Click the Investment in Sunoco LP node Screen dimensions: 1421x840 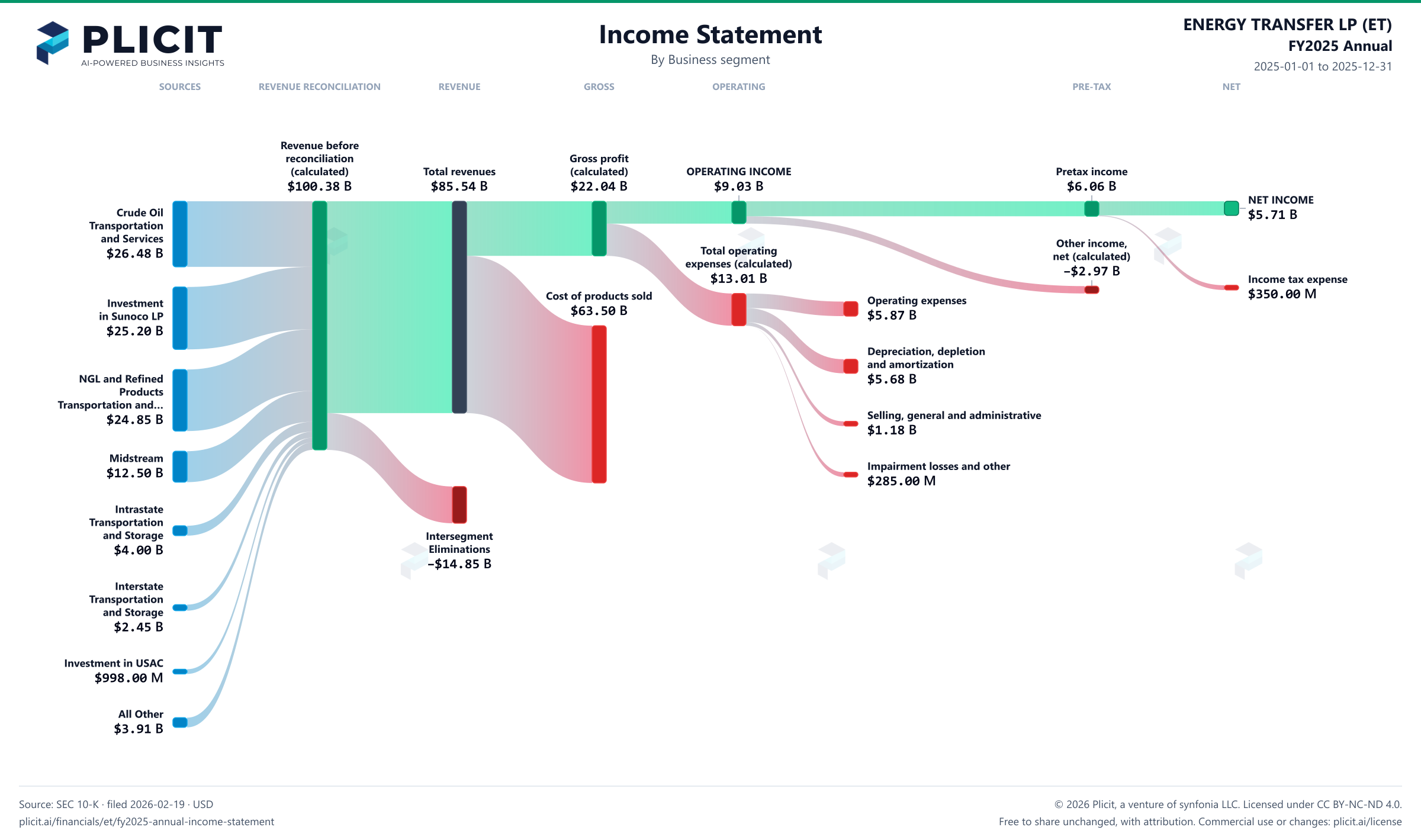point(180,318)
